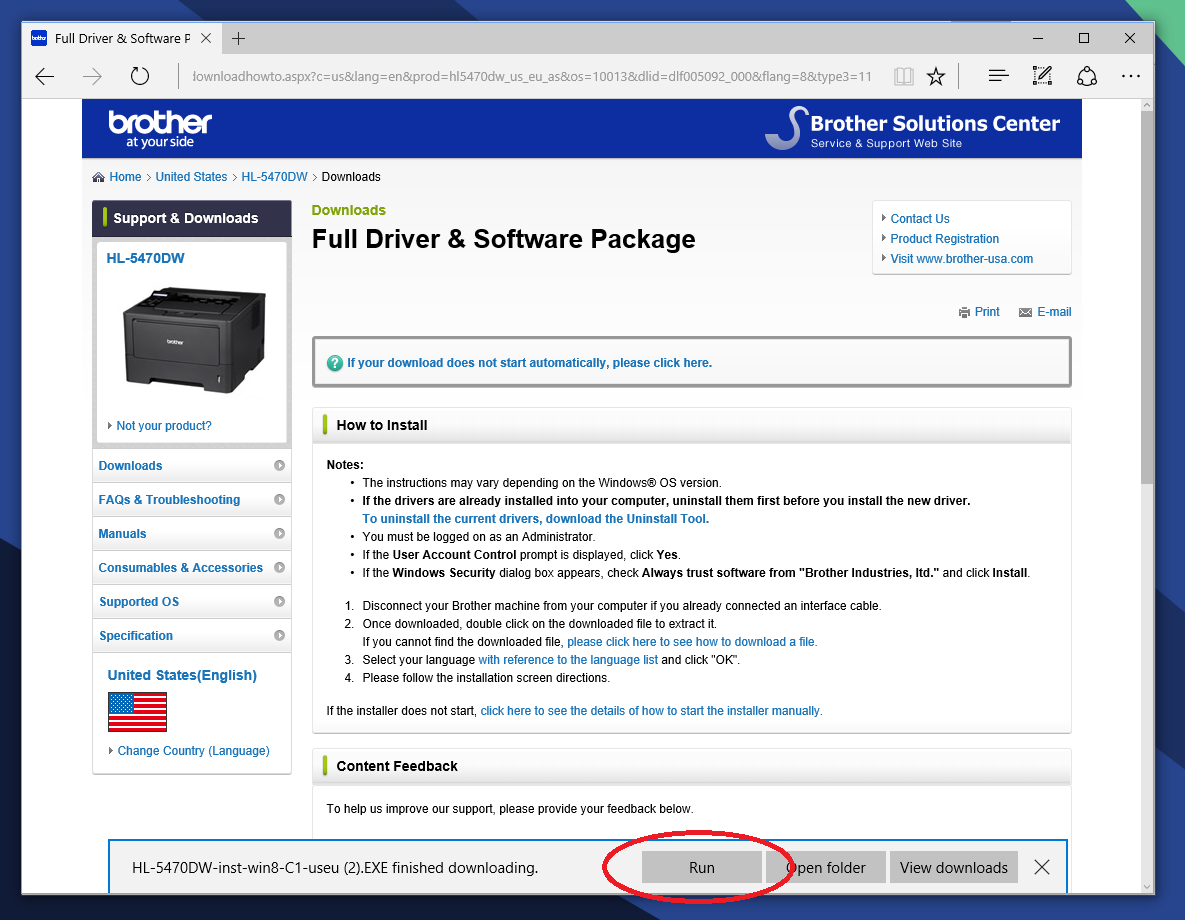Close the Full Driver & Software tab
Image resolution: width=1185 pixels, height=920 pixels.
click(206, 39)
